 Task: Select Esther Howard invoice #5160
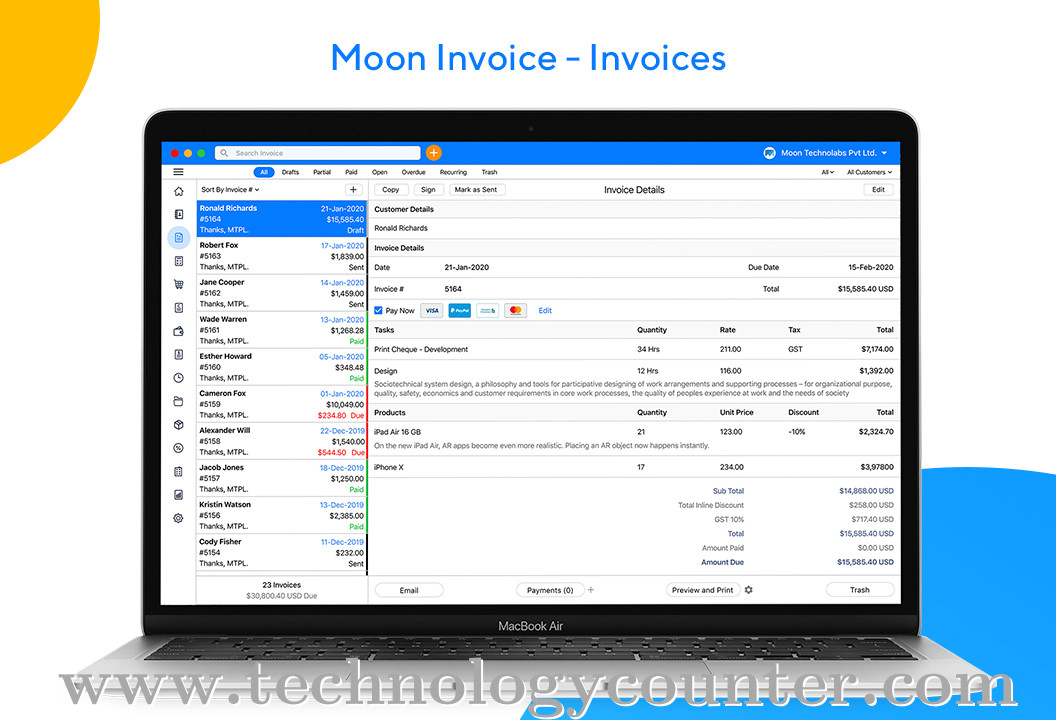tap(282, 367)
